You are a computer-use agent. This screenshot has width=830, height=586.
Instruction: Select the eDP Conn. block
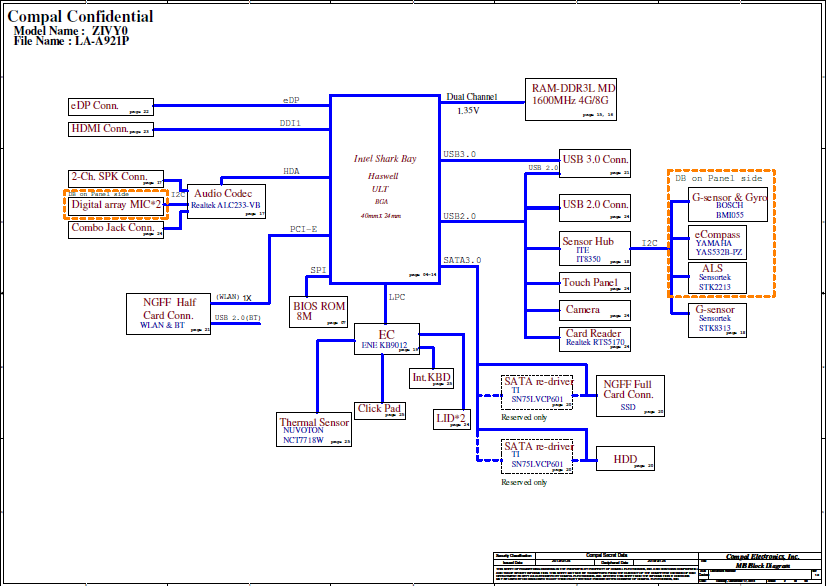(110, 106)
